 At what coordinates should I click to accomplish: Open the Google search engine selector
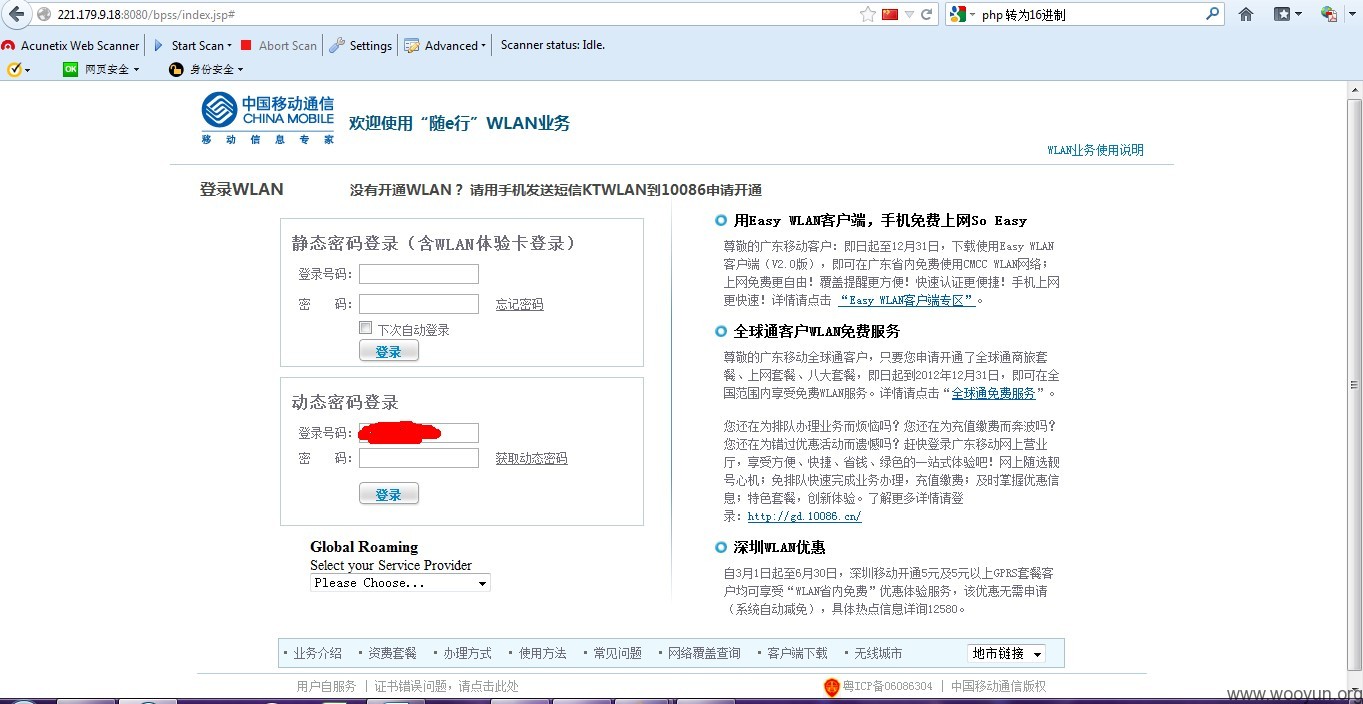point(962,14)
